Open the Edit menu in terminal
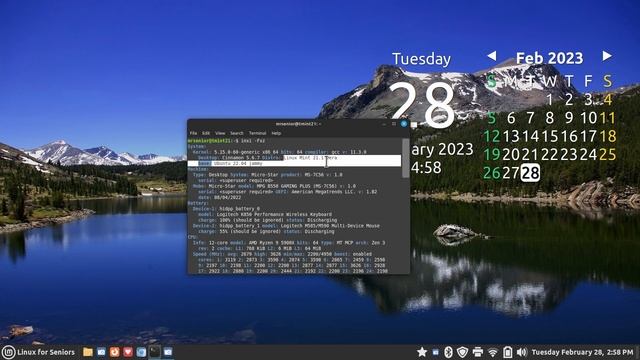The image size is (640, 360). point(206,133)
